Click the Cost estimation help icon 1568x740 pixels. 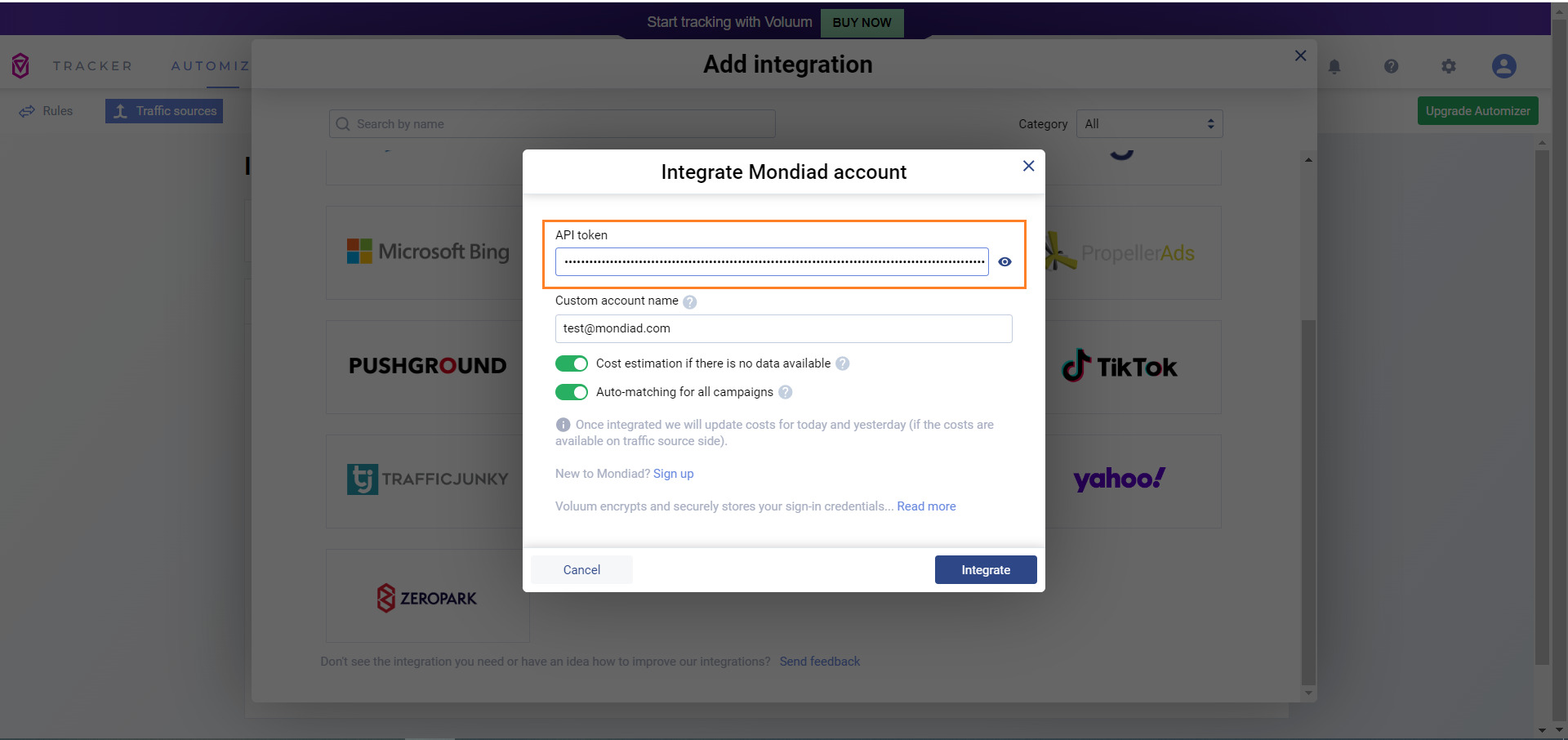coord(843,363)
